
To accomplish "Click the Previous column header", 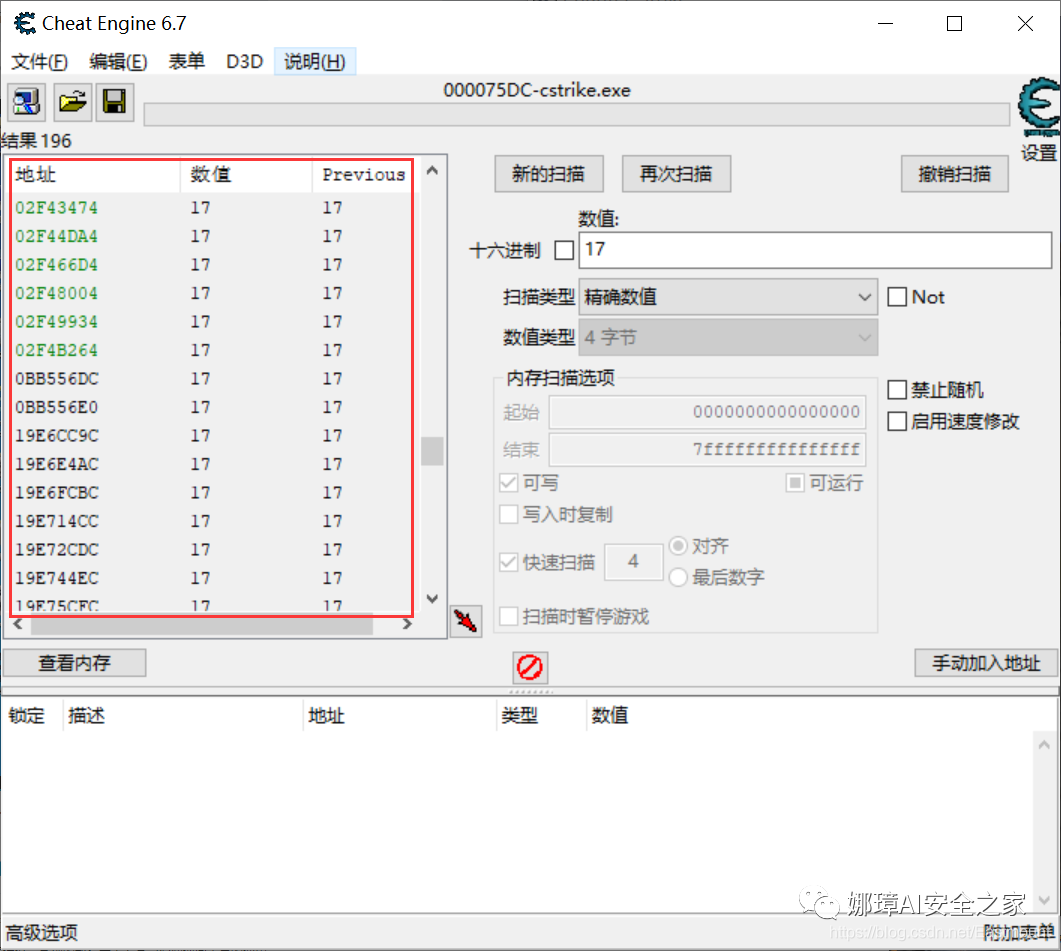I will (x=363, y=175).
